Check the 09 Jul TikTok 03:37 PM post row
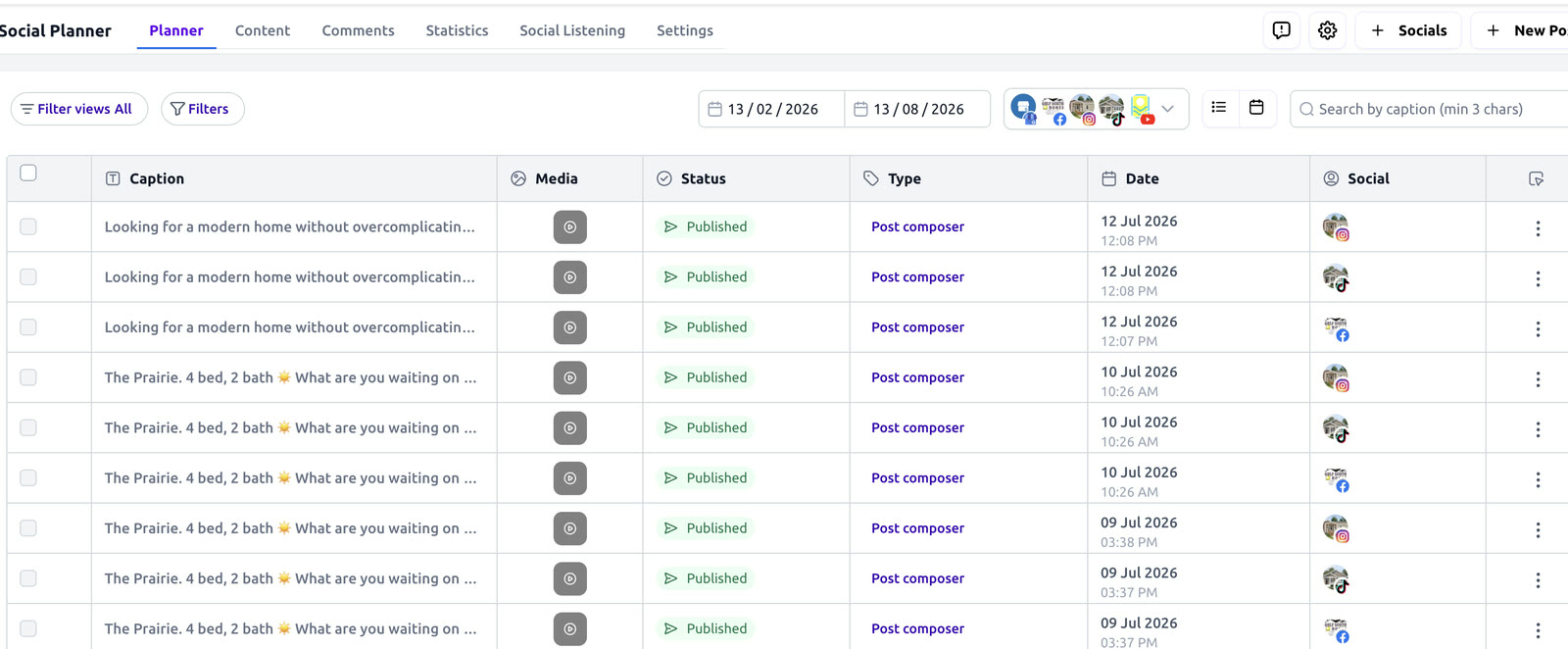 28,578
